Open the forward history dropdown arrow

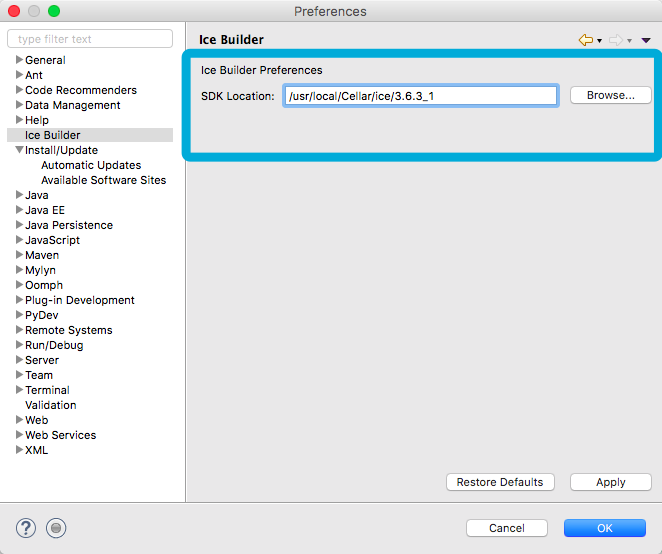click(629, 41)
